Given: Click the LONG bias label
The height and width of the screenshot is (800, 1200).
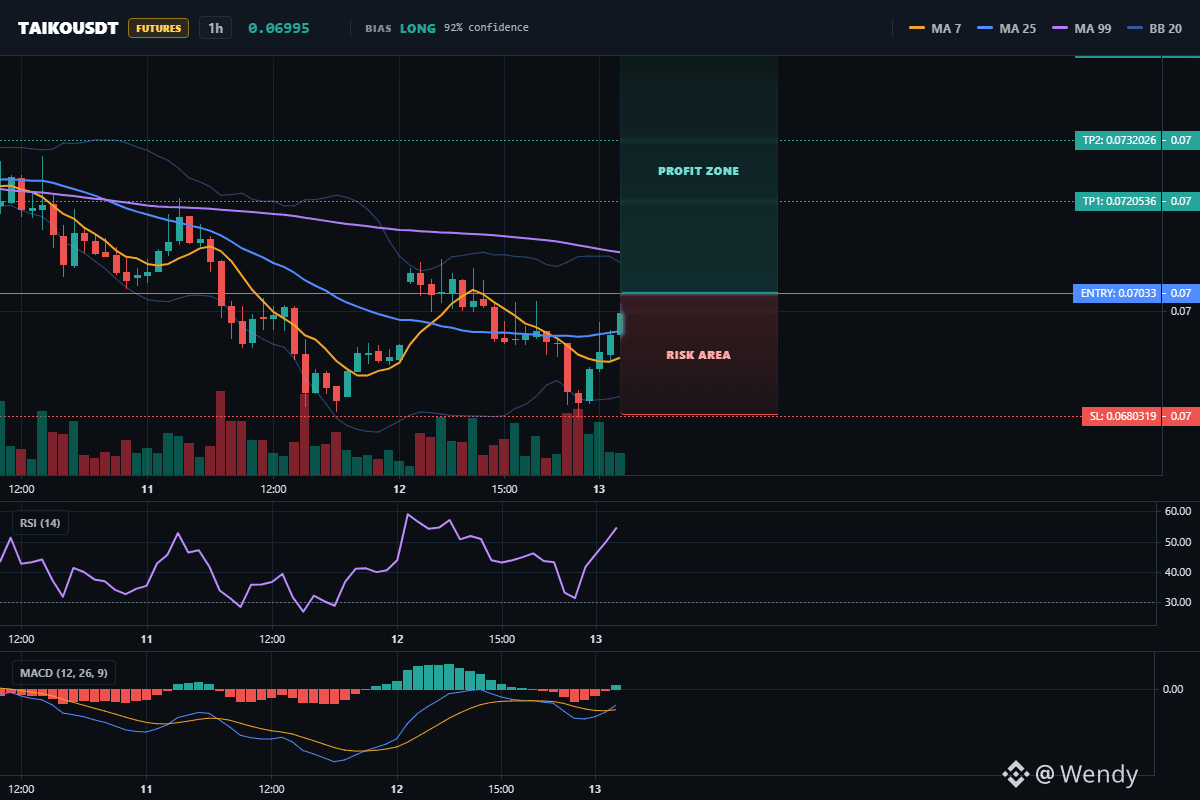Looking at the screenshot, I should click(x=418, y=28).
